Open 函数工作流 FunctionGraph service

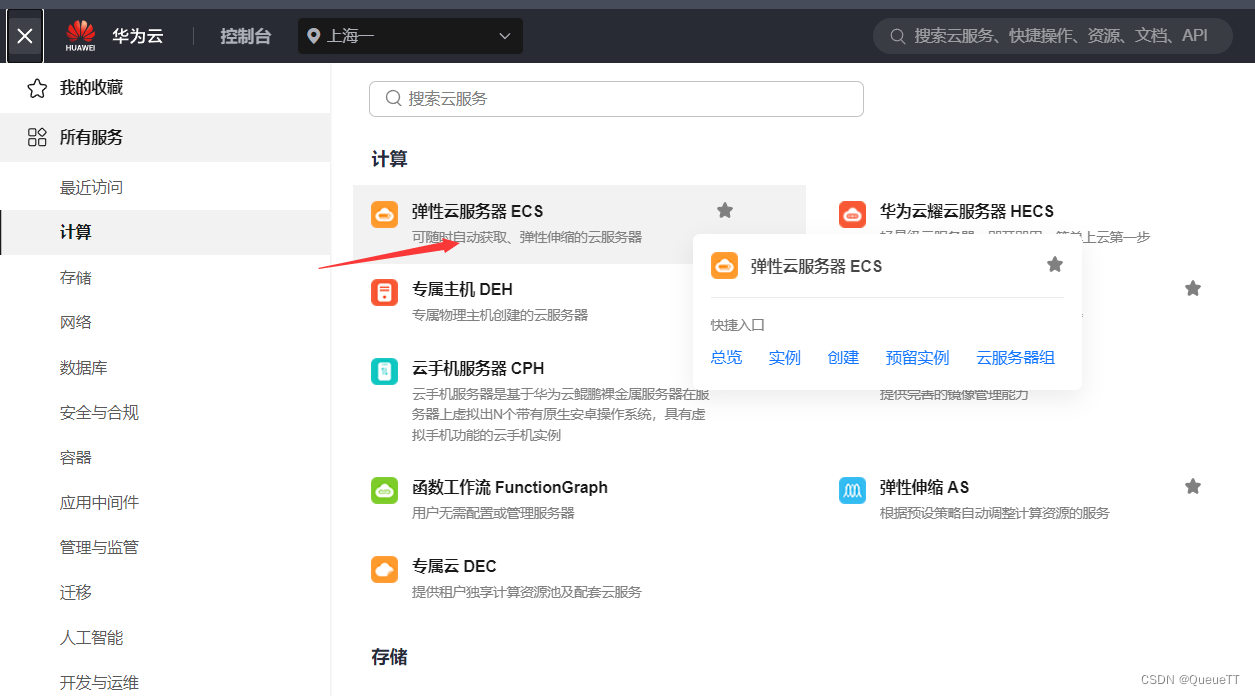tap(510, 487)
